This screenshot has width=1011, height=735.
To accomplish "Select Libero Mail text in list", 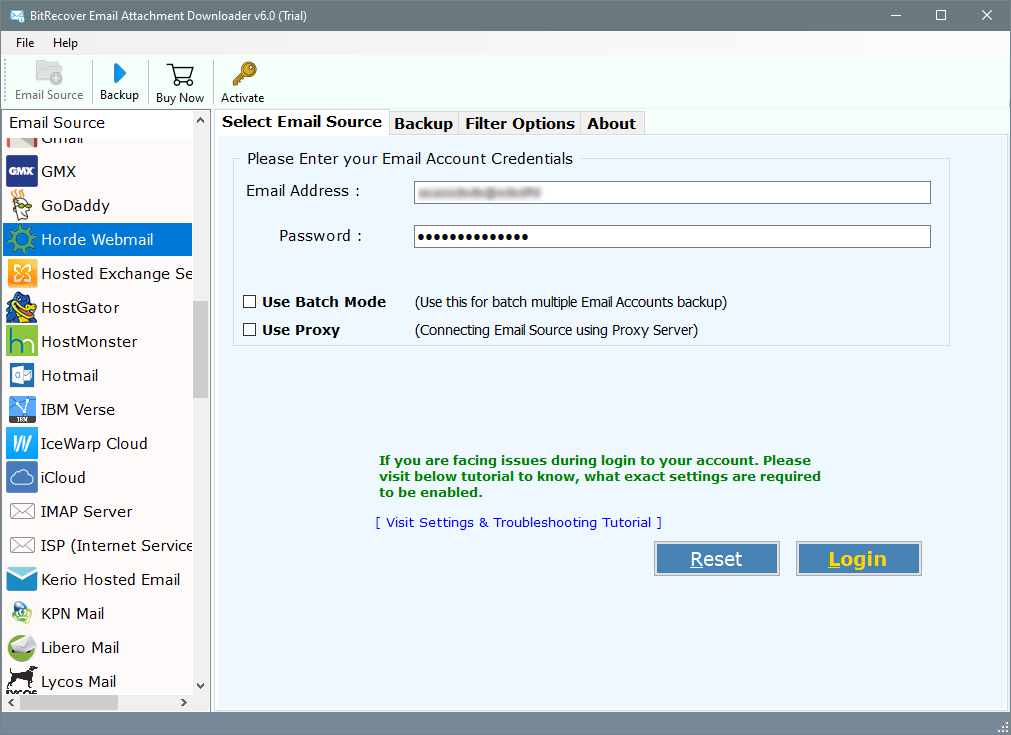I will (x=80, y=647).
